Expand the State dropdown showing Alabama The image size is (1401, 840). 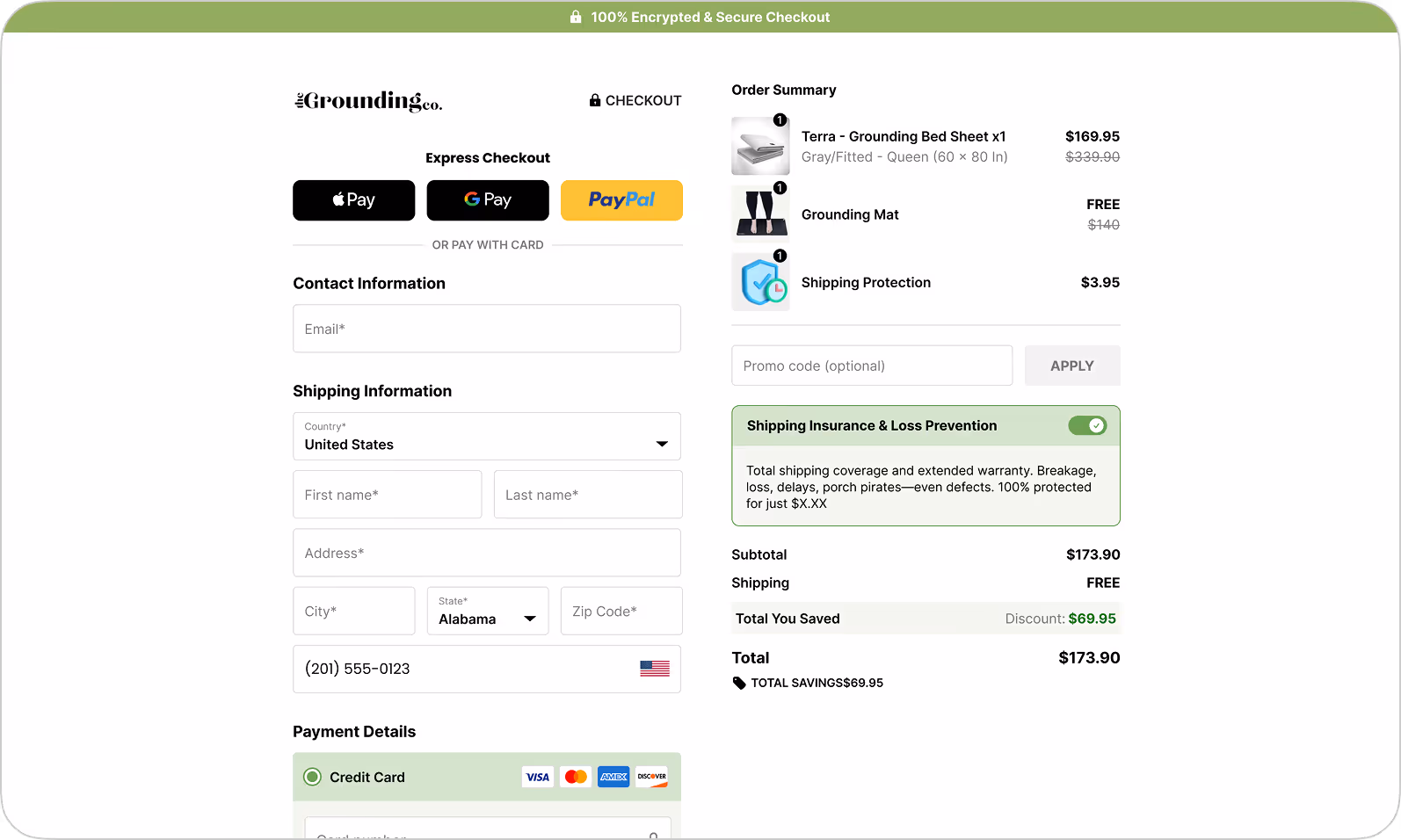[x=487, y=612]
